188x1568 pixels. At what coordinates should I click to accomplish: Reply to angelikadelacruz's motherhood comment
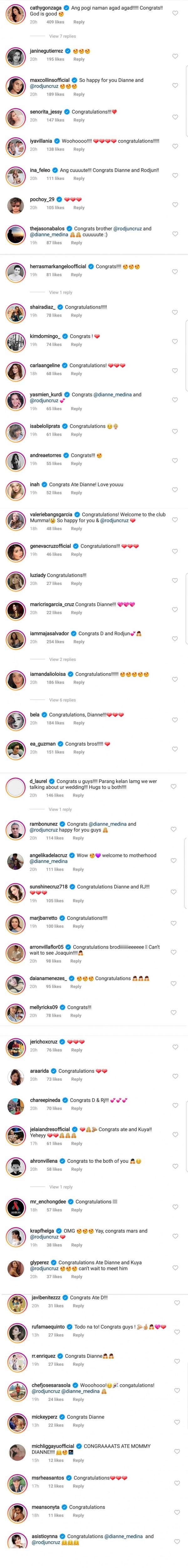point(79,869)
